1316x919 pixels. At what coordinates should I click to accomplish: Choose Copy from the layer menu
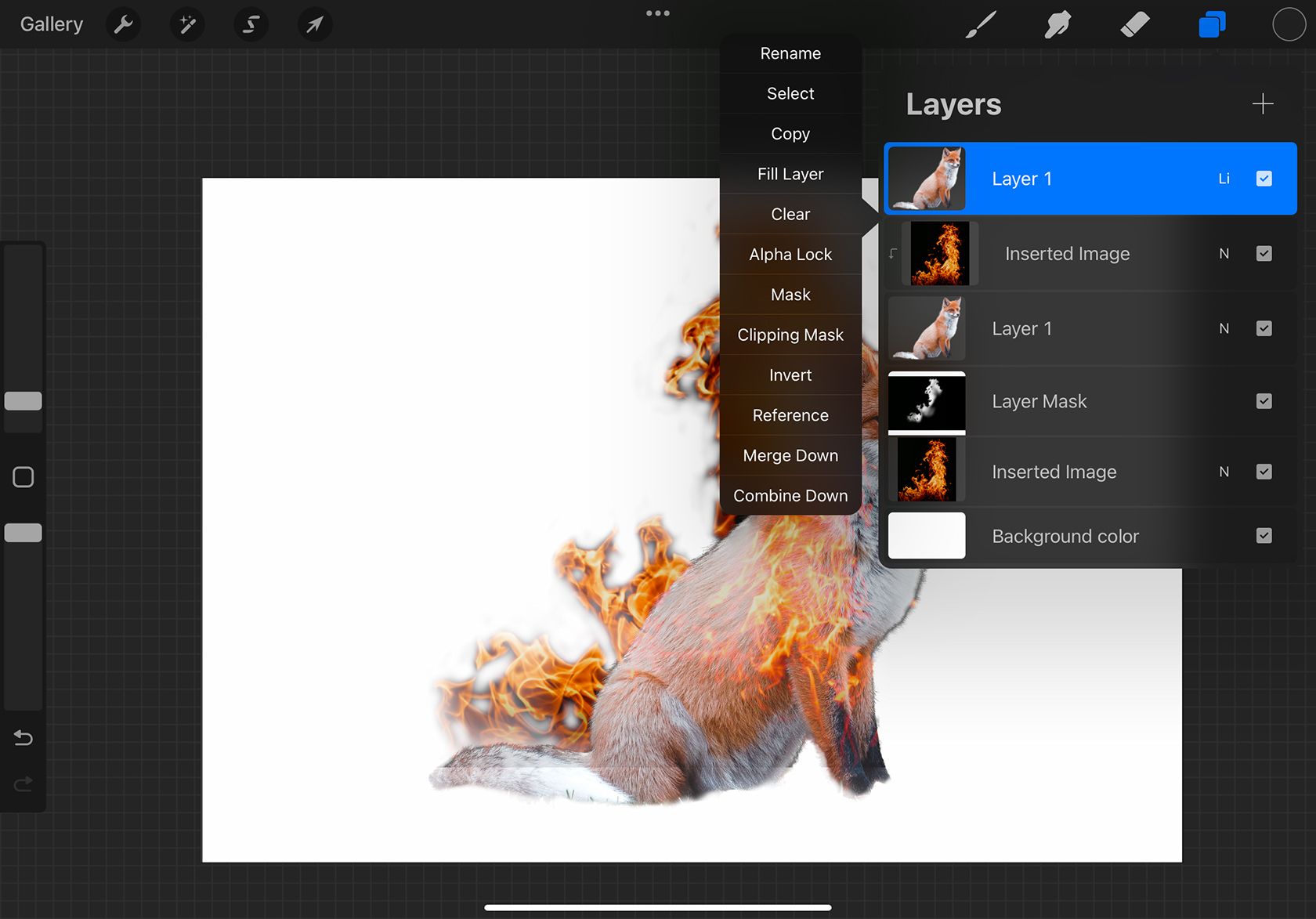[x=790, y=134]
